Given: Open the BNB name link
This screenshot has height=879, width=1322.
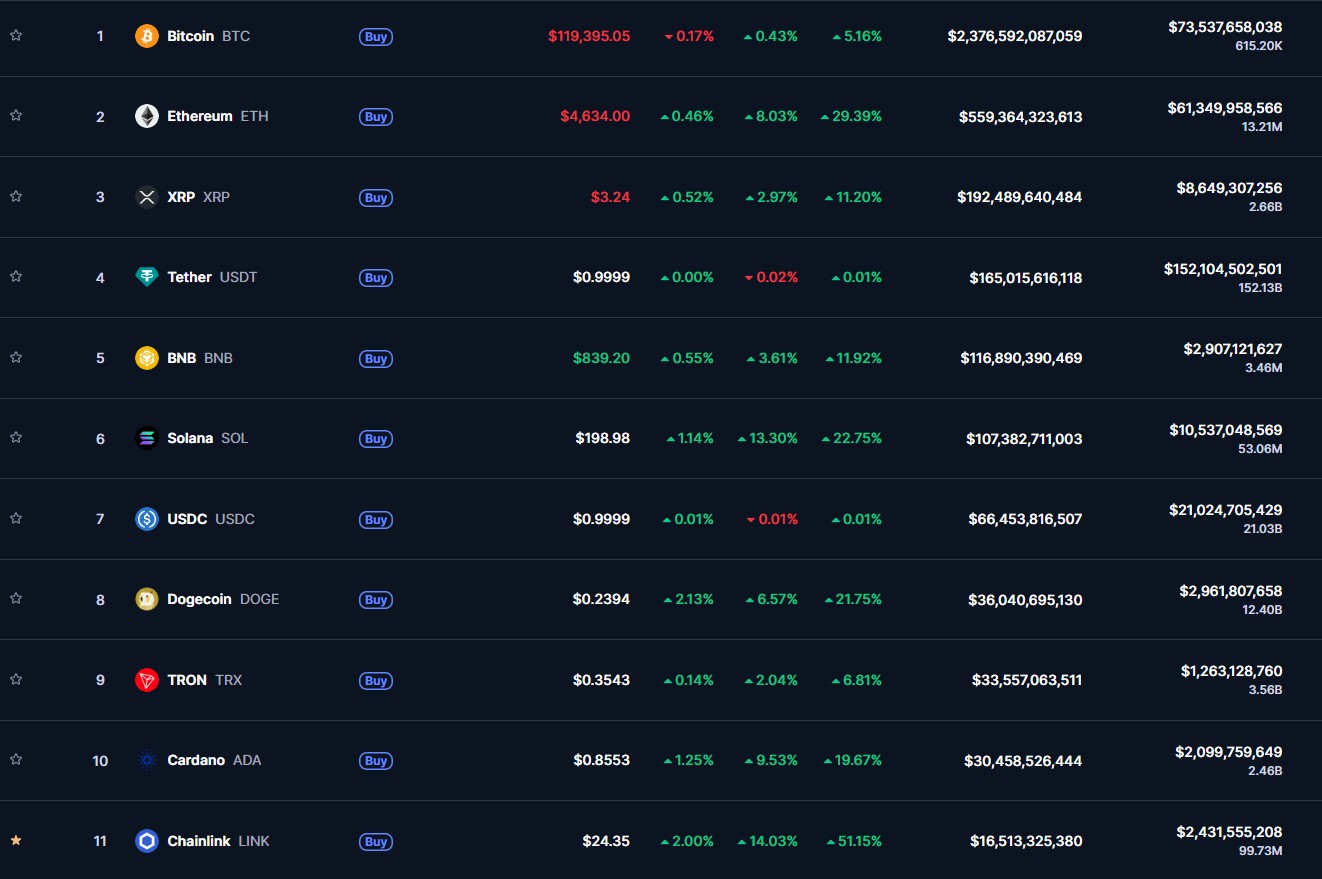Looking at the screenshot, I should [200, 358].
